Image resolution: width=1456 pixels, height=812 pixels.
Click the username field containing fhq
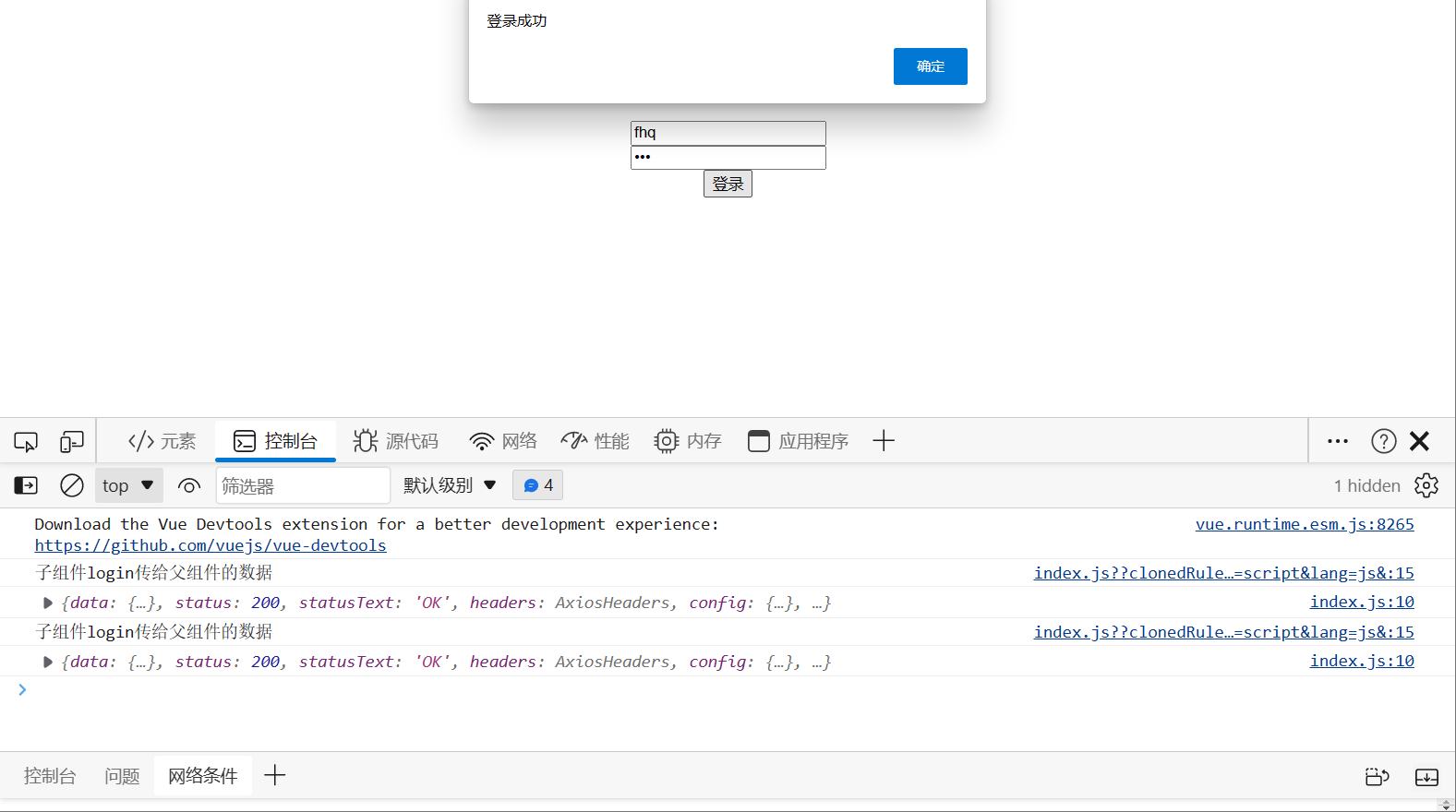(x=728, y=133)
